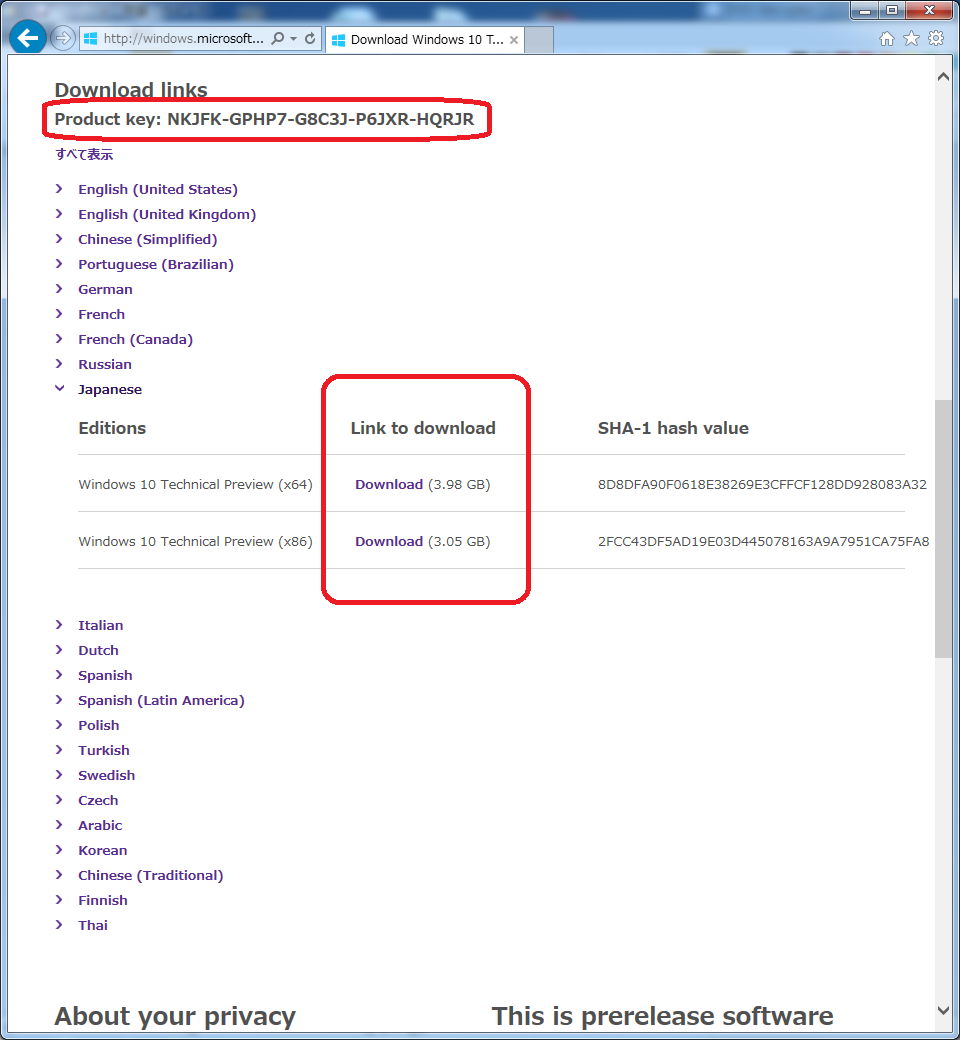Open the Korean language link

click(x=102, y=850)
